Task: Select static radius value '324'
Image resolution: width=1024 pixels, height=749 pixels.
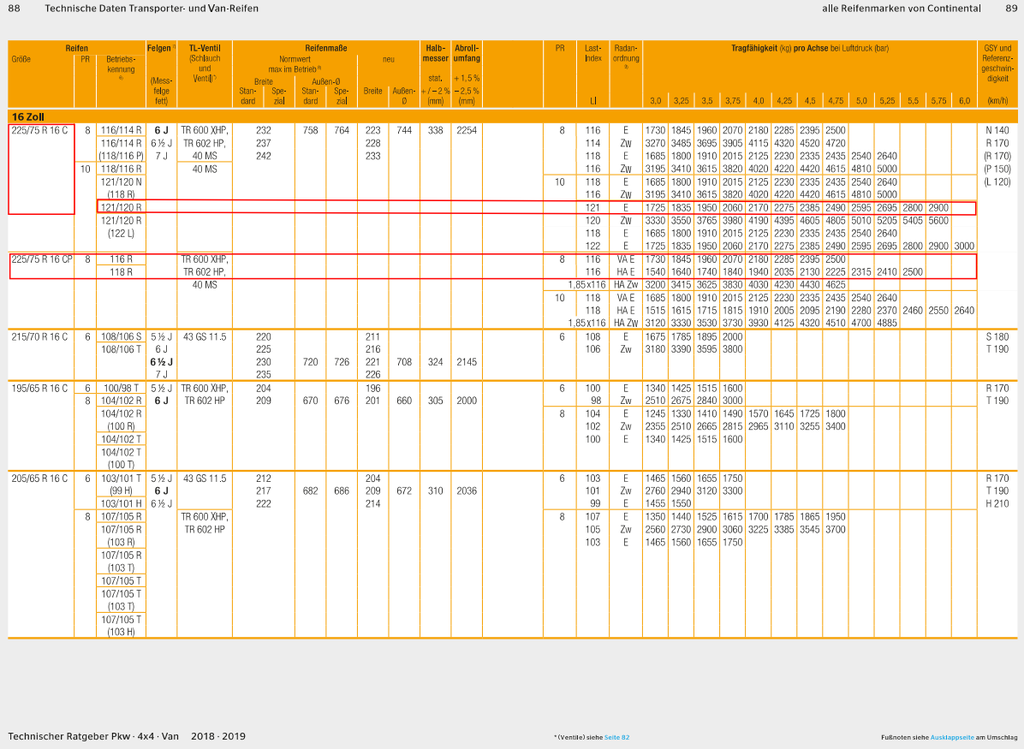Action: [436, 362]
